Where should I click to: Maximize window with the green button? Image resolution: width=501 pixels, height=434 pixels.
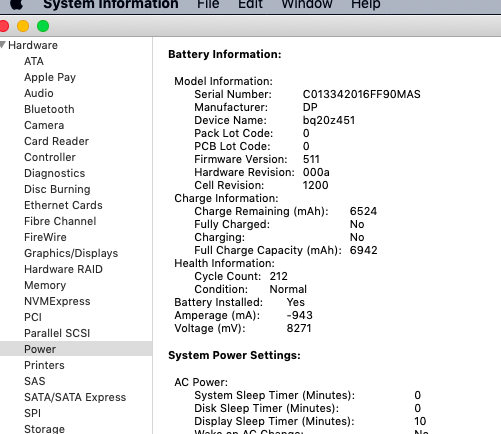(x=43, y=26)
